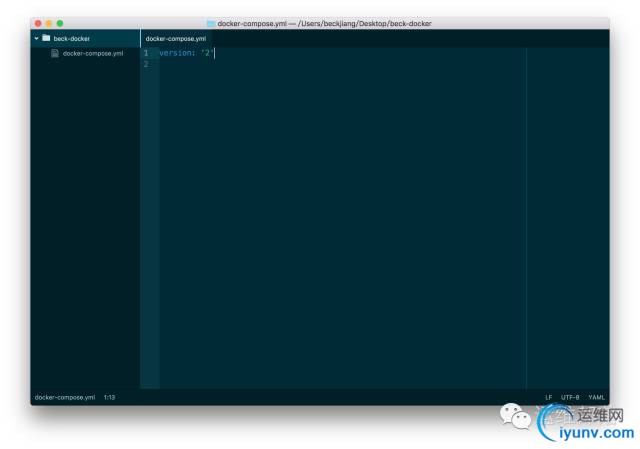Switch to the docker-compose.yml editor tab

176,39
